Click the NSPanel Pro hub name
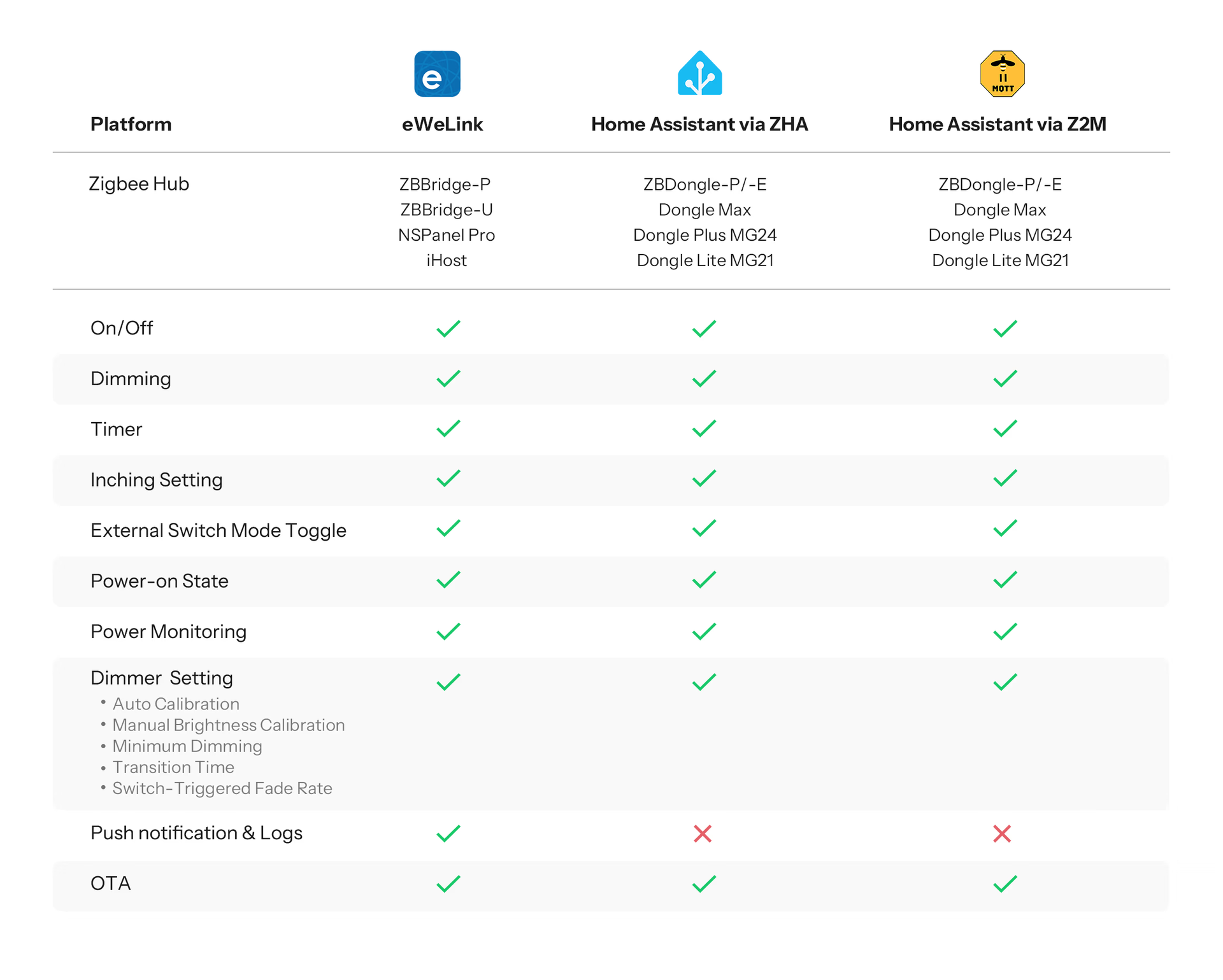 (x=447, y=235)
